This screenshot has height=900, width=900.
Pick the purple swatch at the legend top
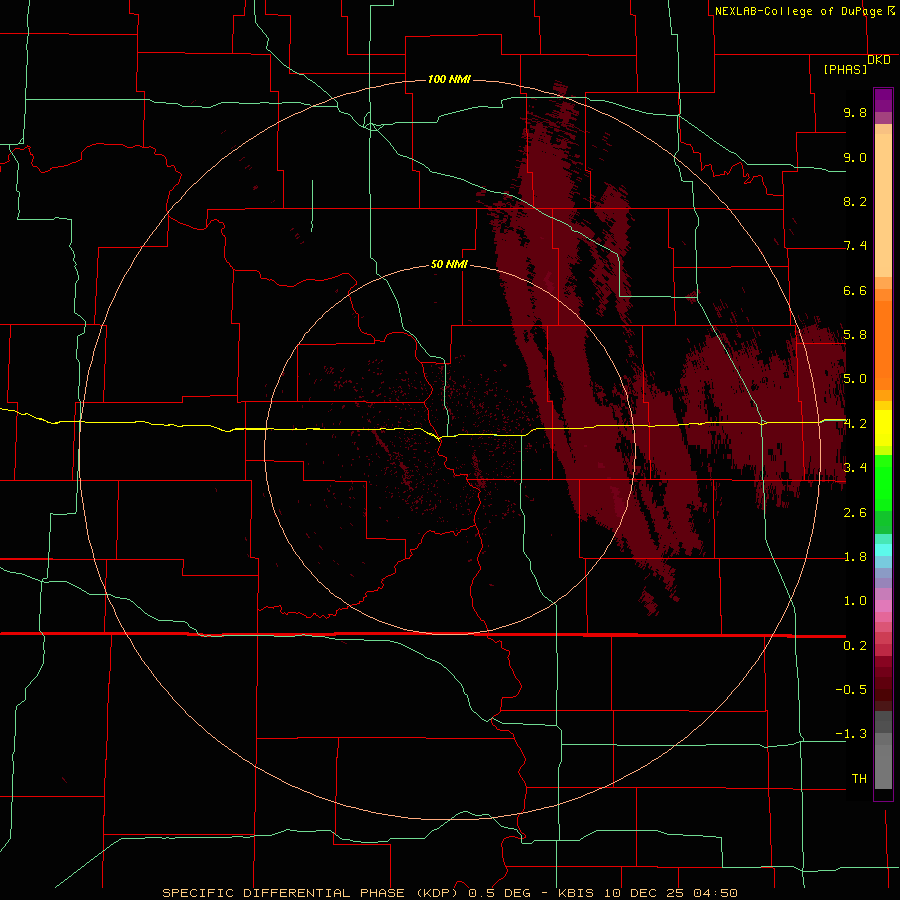[883, 100]
